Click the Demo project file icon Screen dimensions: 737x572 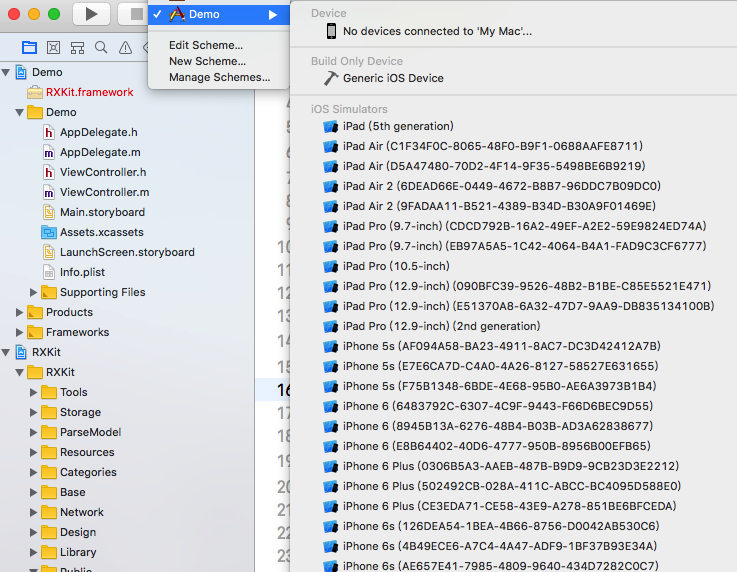click(21, 72)
